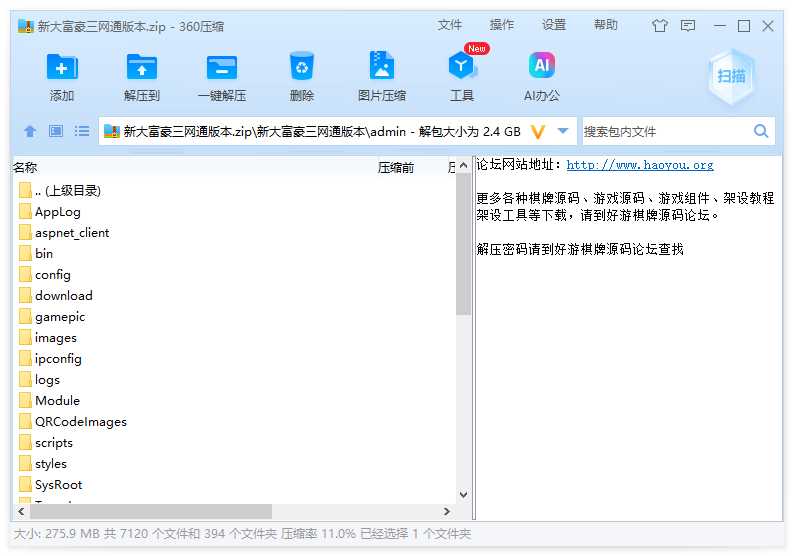The image size is (794, 556).
Task: Select the ipconfig folder icon
Action: (x=25, y=359)
